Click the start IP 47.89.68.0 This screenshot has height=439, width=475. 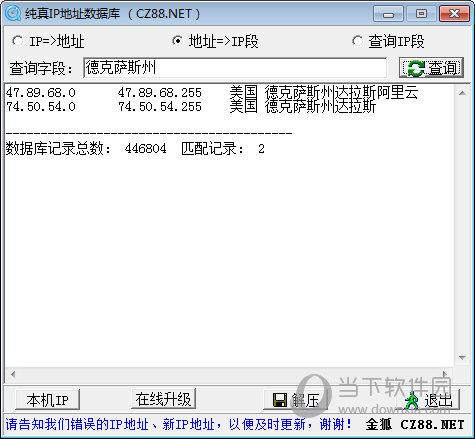coord(41,92)
